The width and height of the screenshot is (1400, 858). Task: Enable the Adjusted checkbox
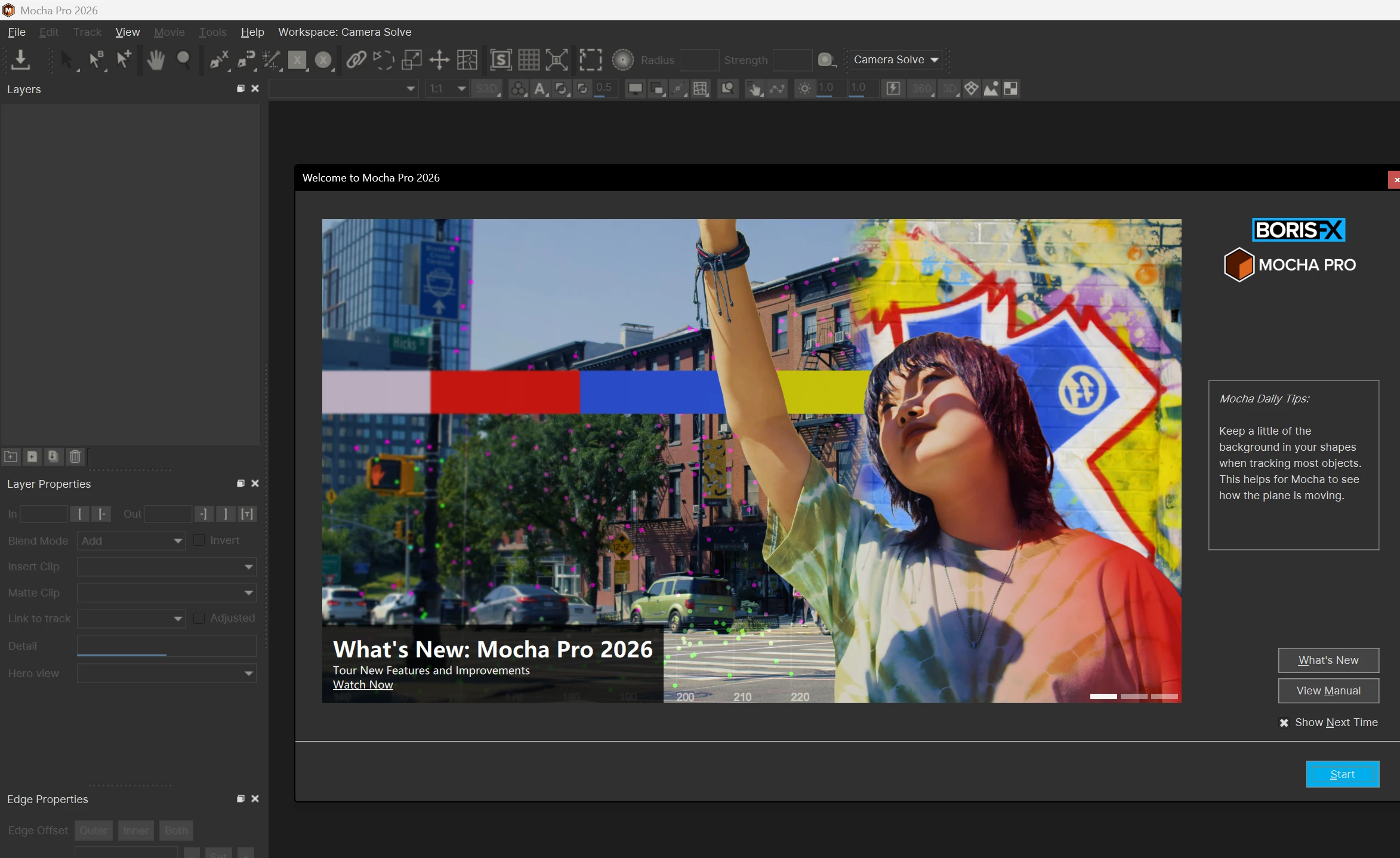pyautogui.click(x=199, y=619)
